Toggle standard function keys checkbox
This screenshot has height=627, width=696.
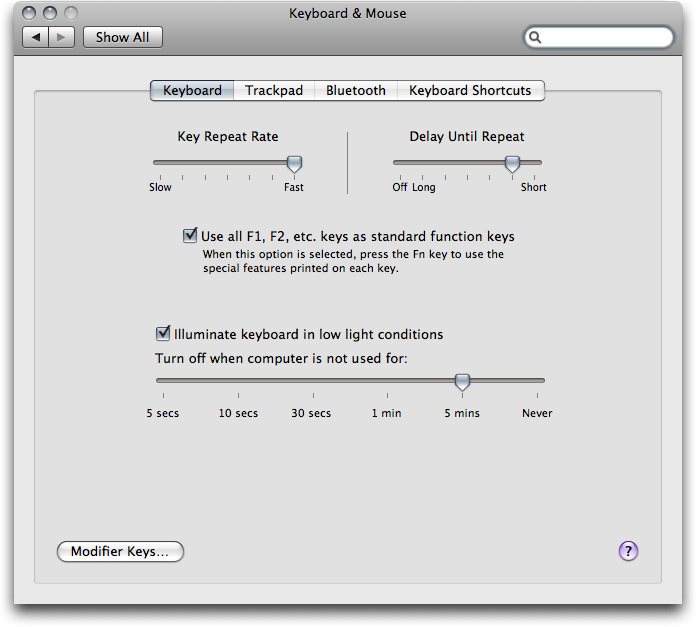tap(190, 235)
